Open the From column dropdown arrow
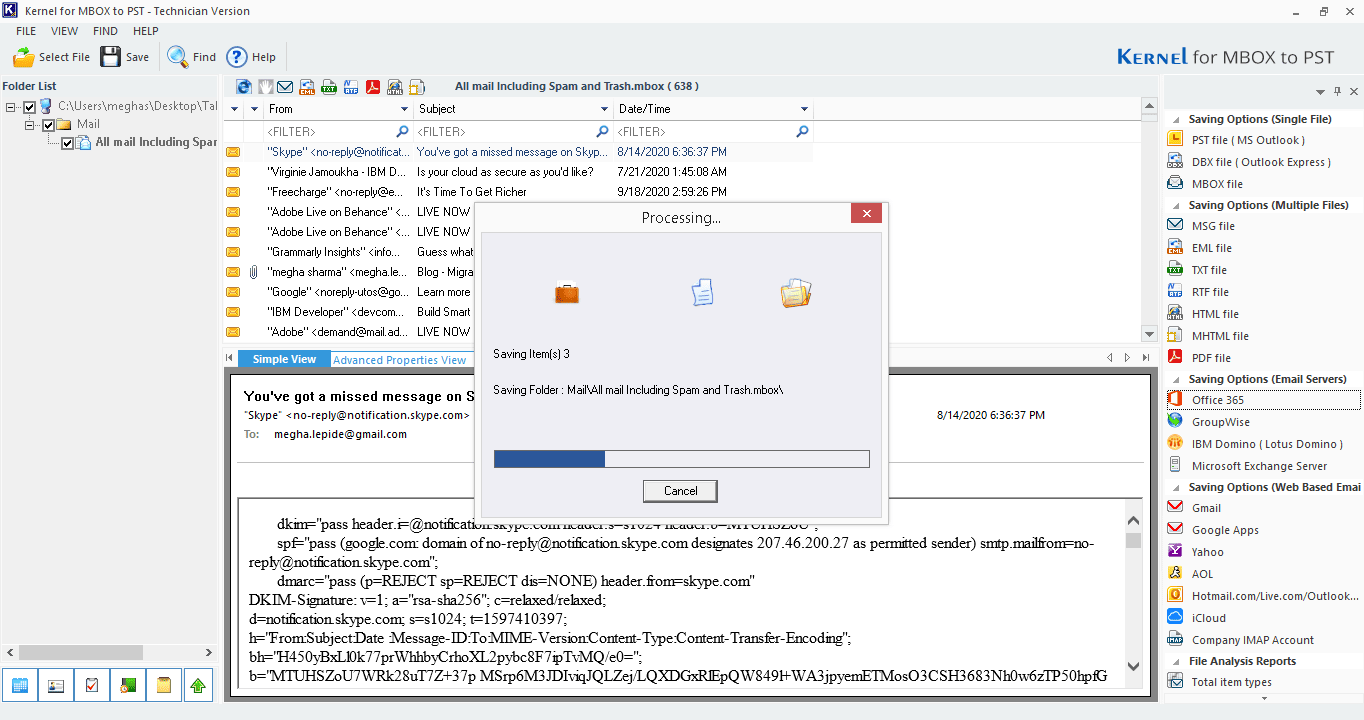The image size is (1364, 720). (404, 109)
